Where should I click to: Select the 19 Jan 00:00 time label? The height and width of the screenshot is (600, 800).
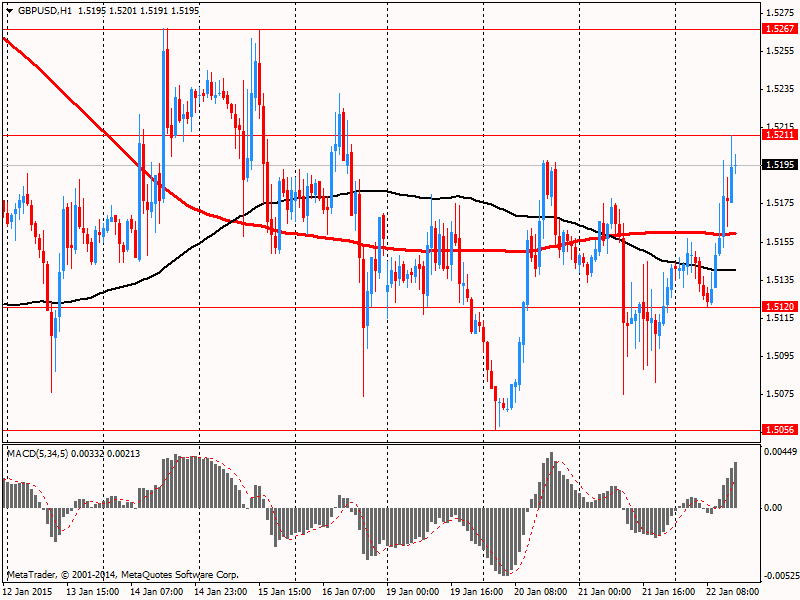(x=412, y=592)
